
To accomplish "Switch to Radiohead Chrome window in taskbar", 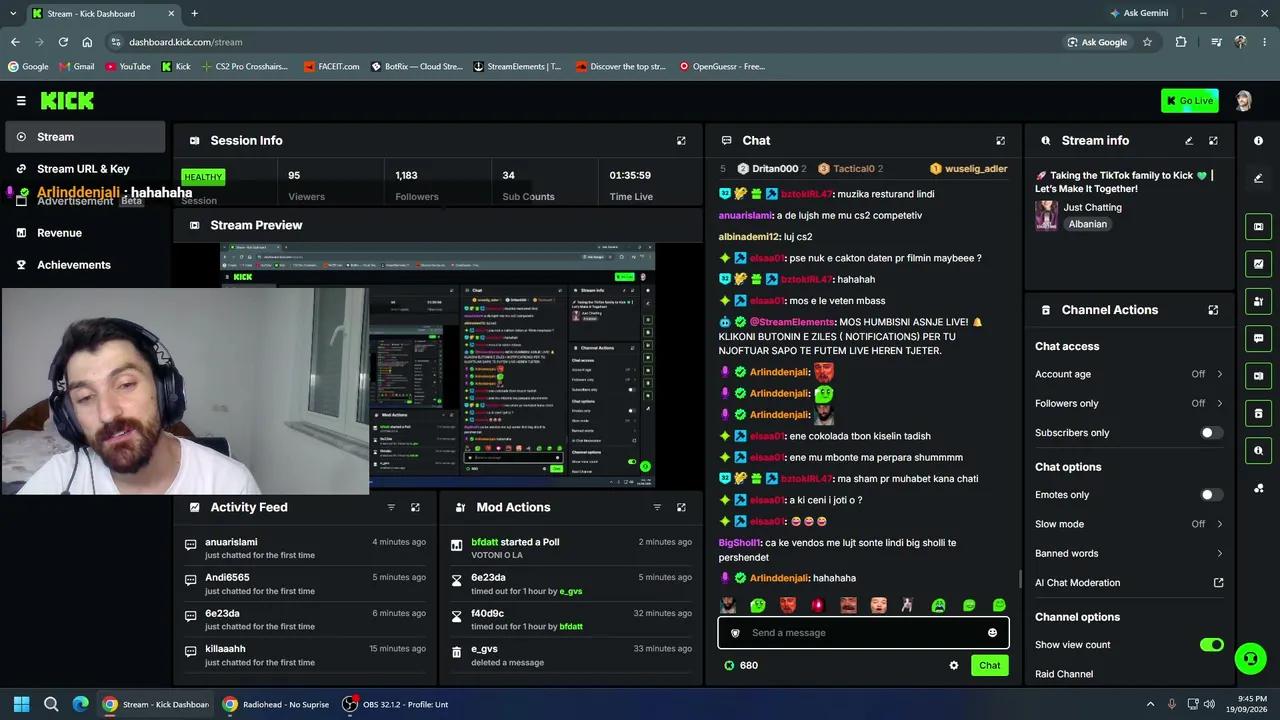I will pos(276,704).
